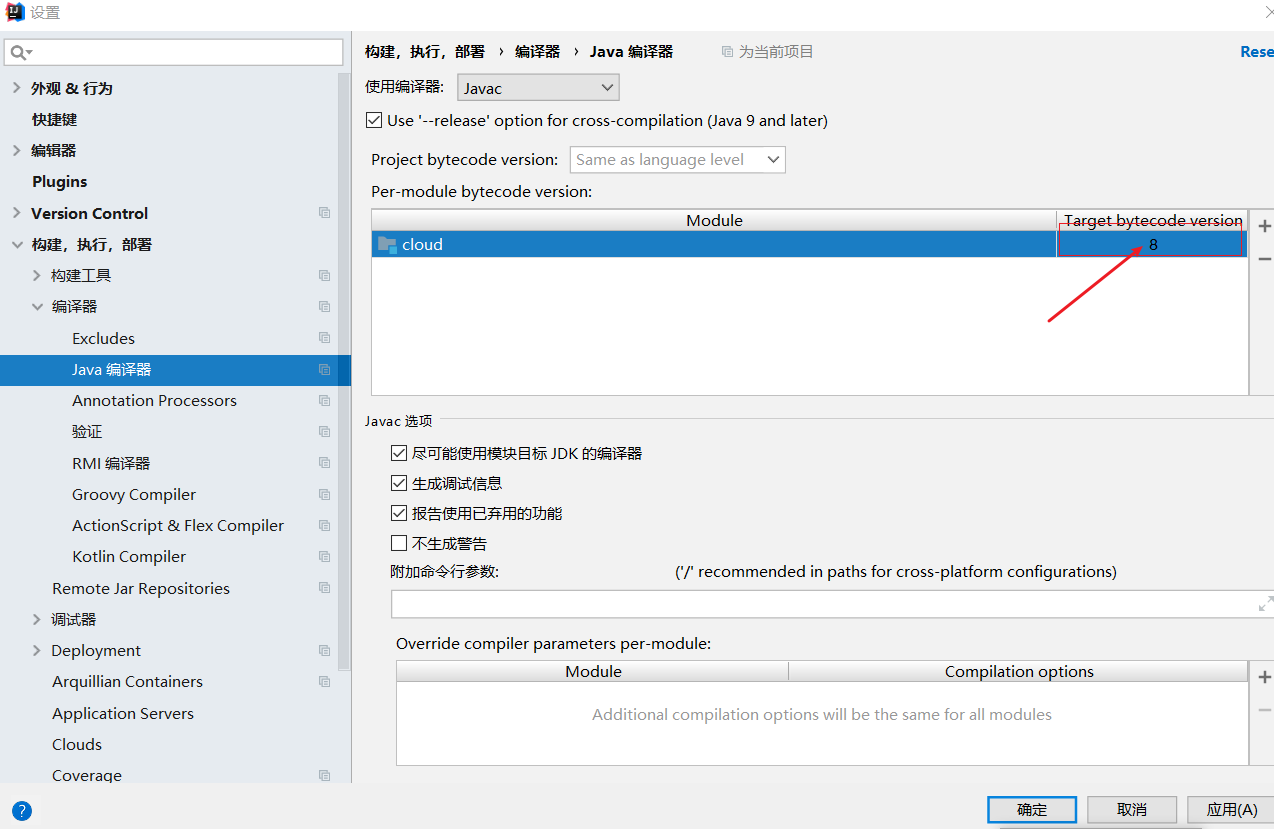Viewport: 1274px width, 829px height.
Task: Click the expand icon in the parameters field
Action: click(x=1264, y=603)
